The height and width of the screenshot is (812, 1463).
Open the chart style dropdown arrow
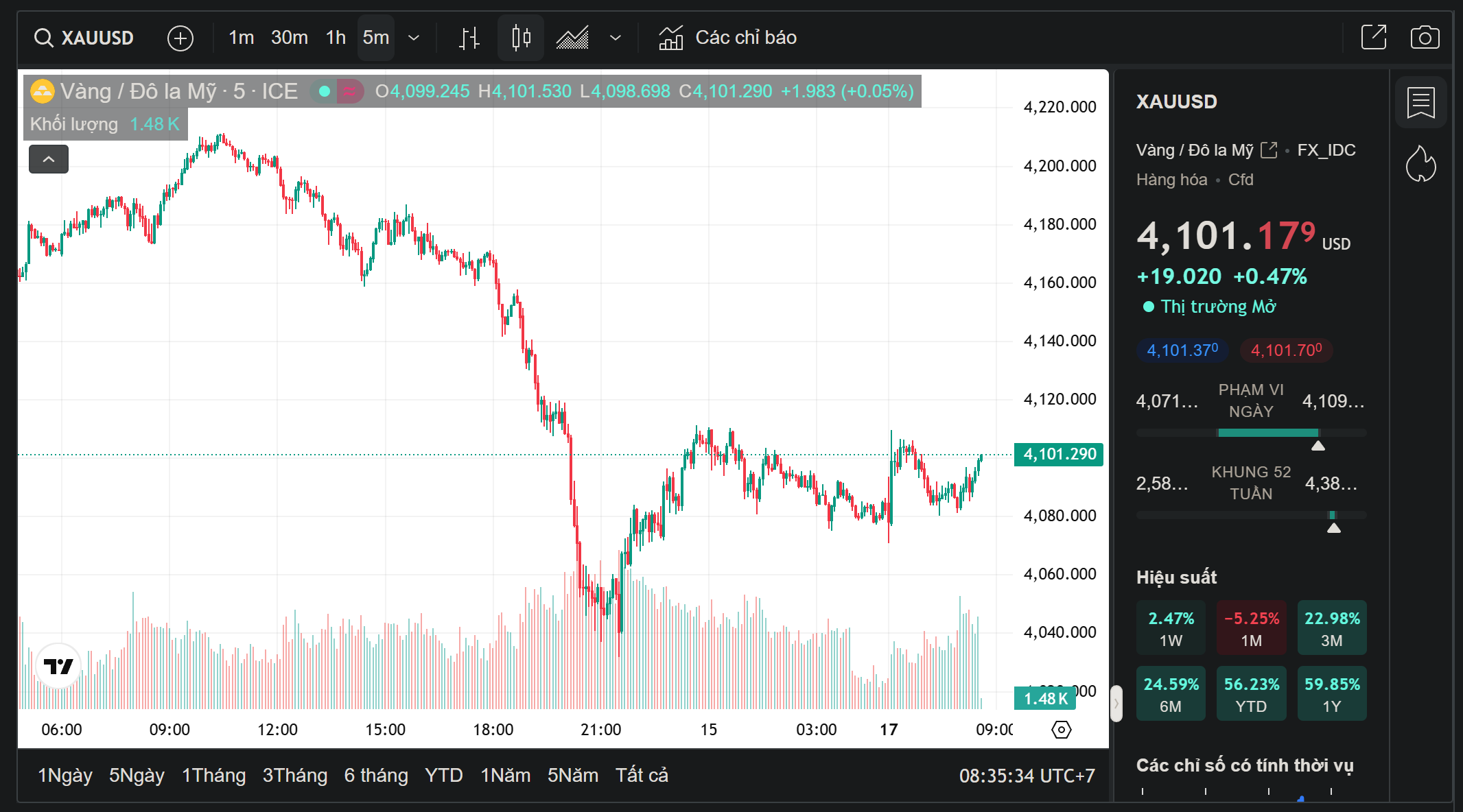pos(616,38)
